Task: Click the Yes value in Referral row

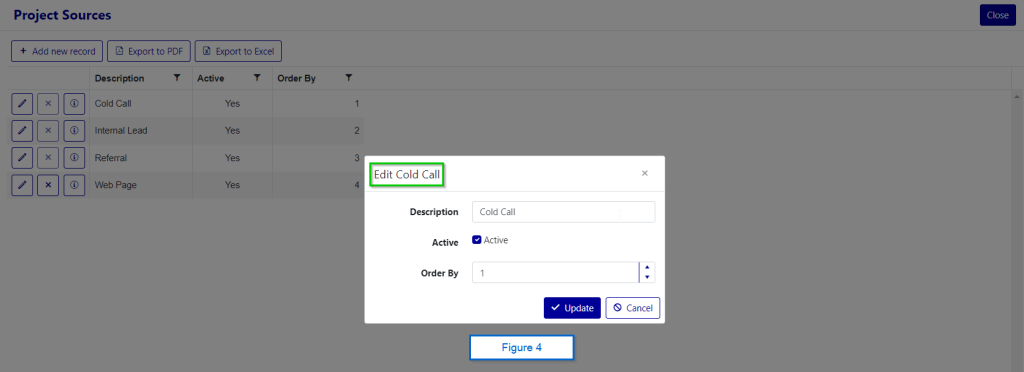Action: pos(232,158)
